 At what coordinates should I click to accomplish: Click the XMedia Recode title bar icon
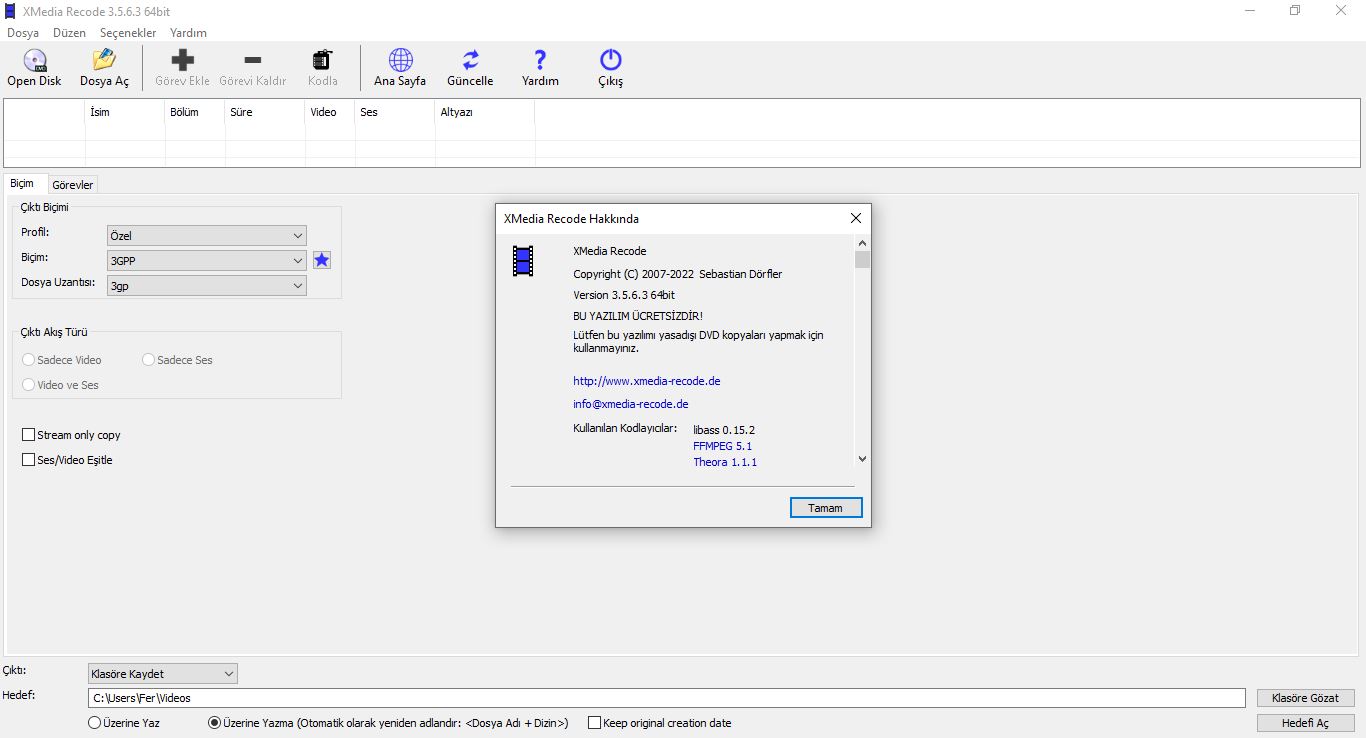pyautogui.click(x=10, y=10)
